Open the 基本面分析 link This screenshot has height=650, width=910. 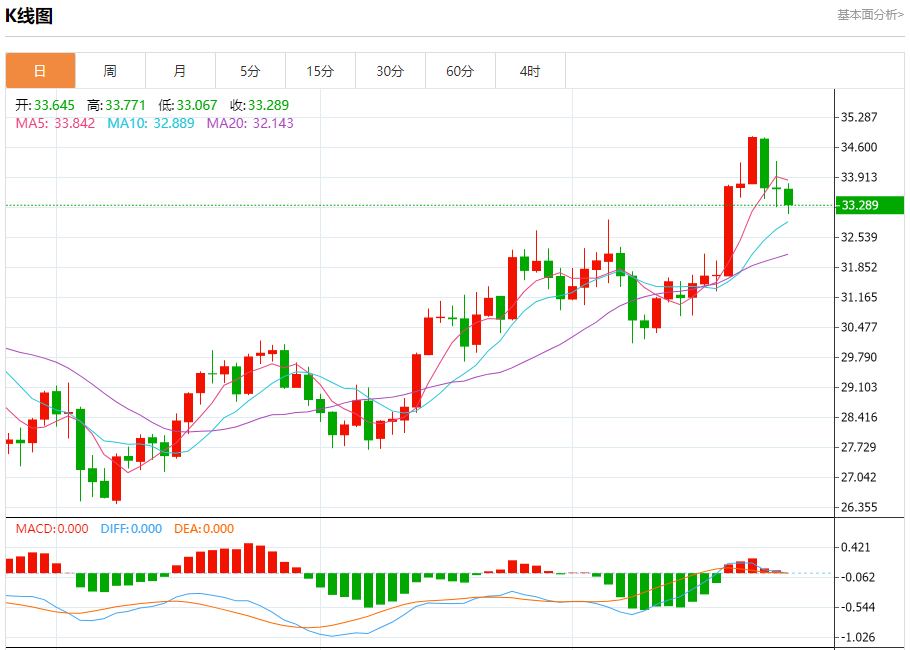[870, 15]
